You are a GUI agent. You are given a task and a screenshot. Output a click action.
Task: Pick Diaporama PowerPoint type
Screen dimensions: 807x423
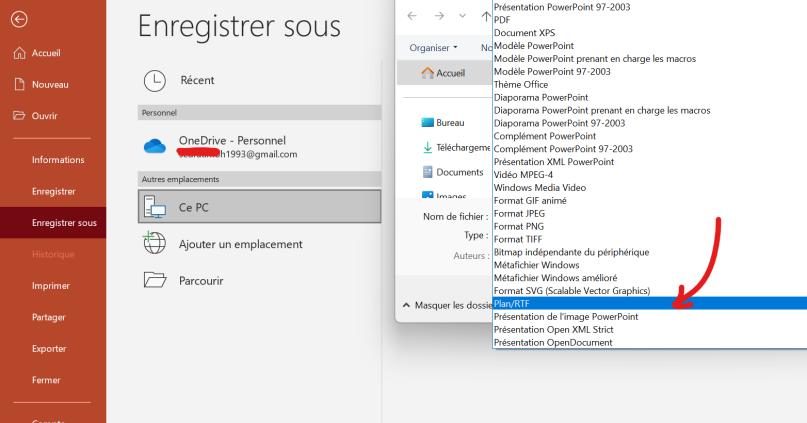click(x=541, y=97)
